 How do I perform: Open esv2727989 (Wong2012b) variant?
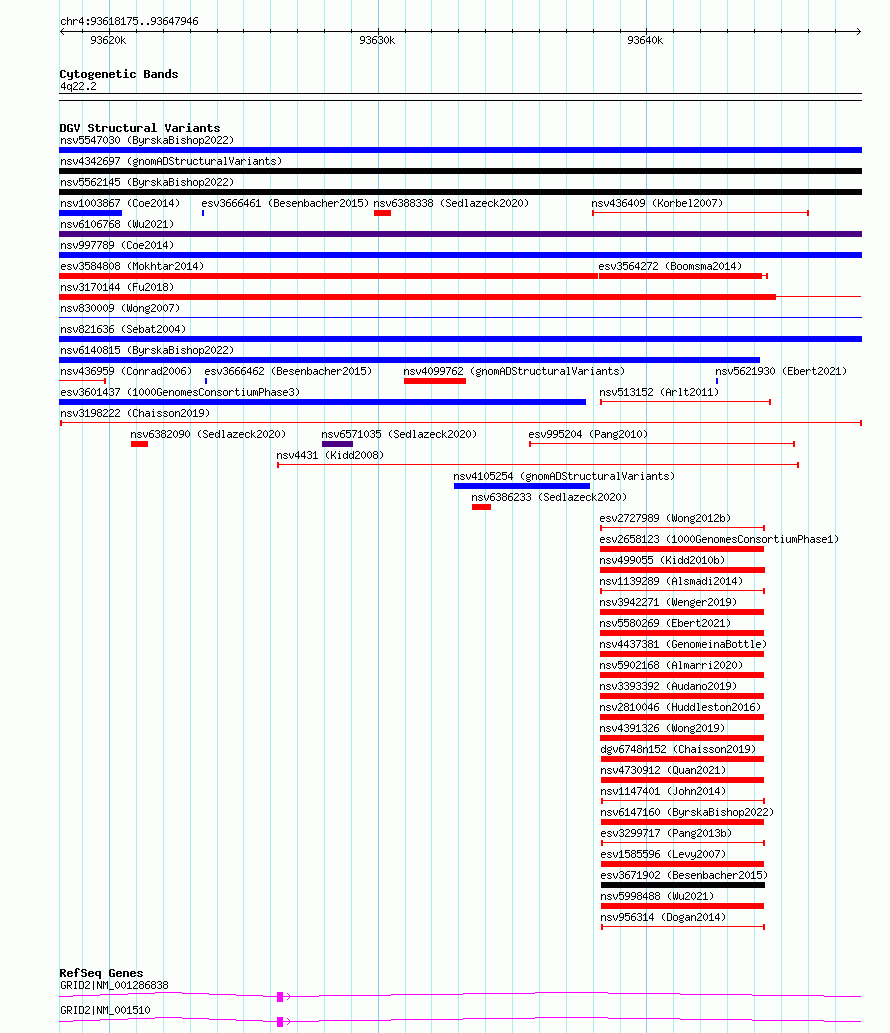[665, 520]
